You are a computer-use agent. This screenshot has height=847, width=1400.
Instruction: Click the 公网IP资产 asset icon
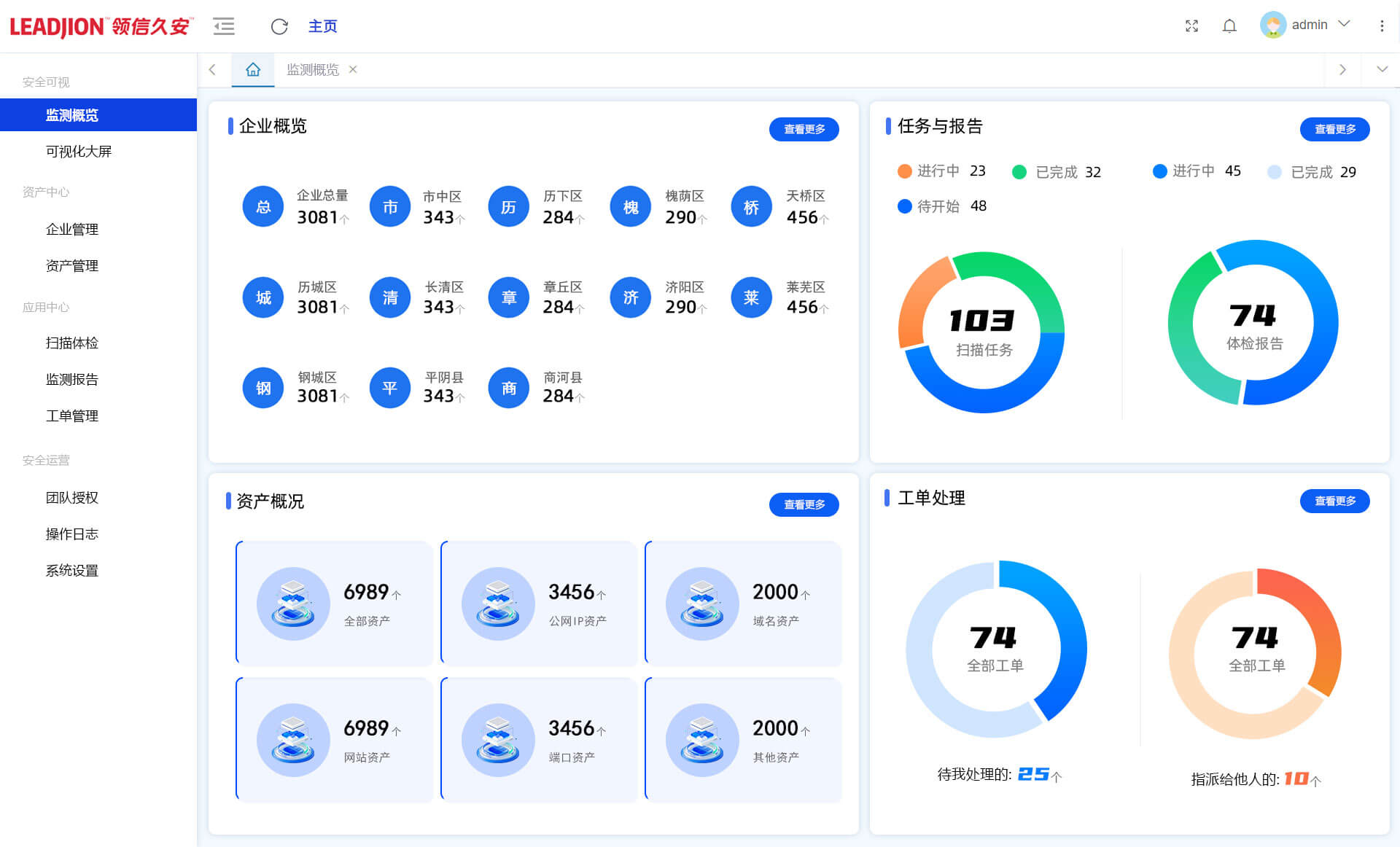pos(498,604)
